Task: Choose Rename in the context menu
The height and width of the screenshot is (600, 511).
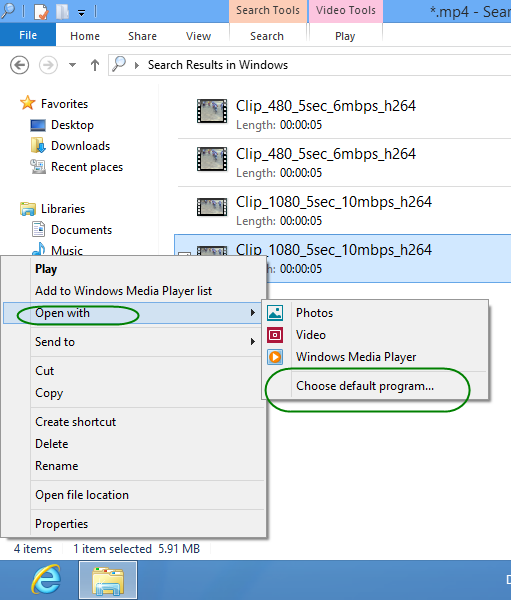Action: [134, 466]
